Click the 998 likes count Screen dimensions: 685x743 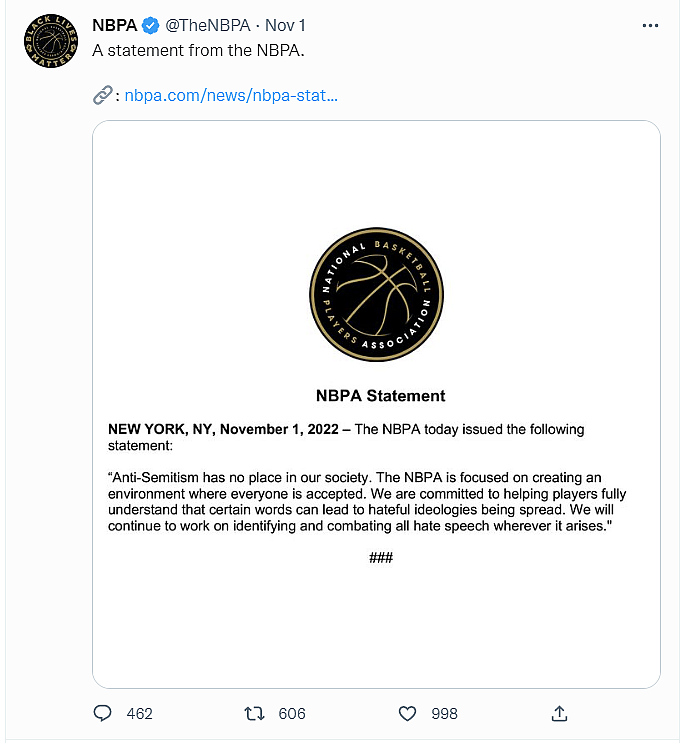tap(444, 713)
